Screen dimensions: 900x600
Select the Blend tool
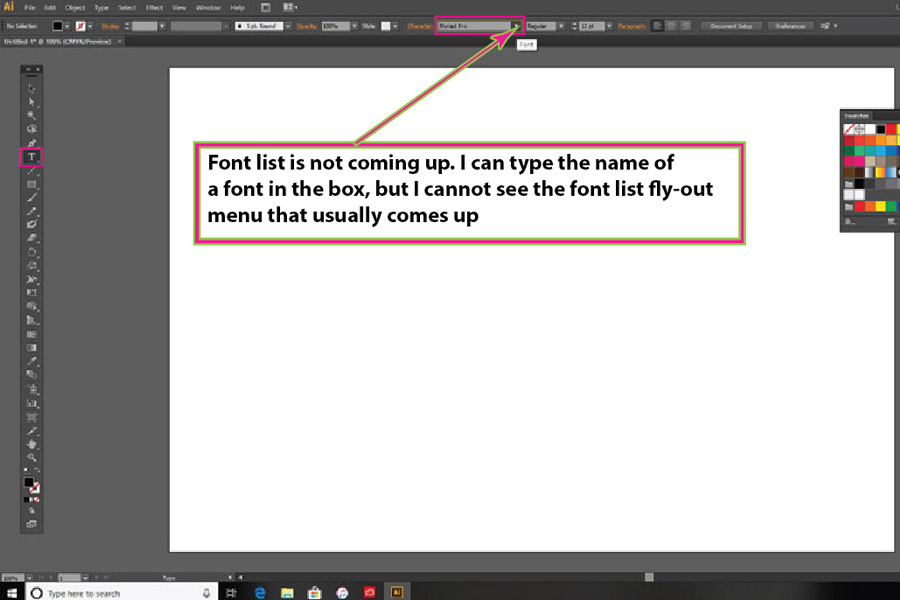pyautogui.click(x=32, y=374)
